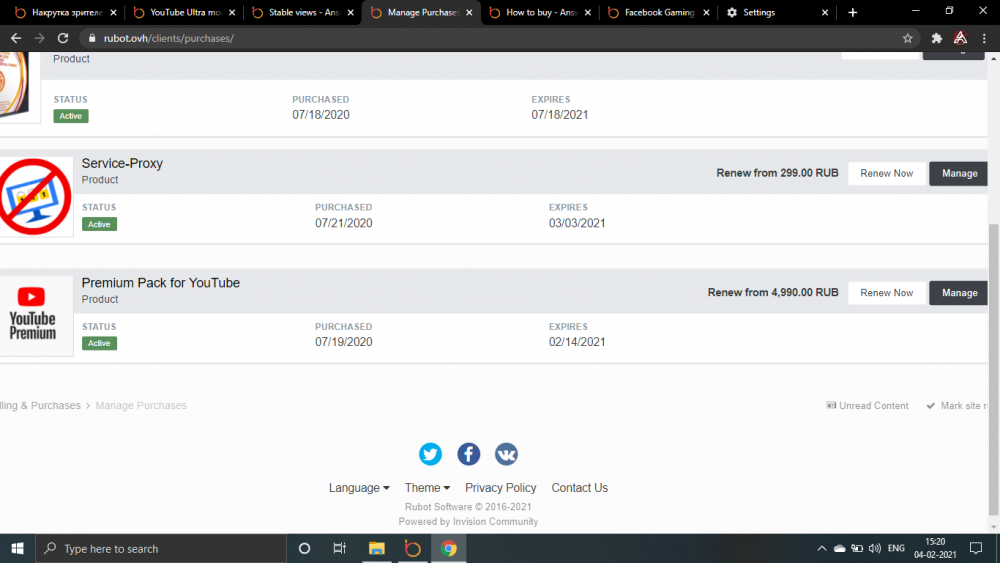Viewport: 1000px width, 563px height.
Task: Click Renew Now for Service-Proxy
Action: click(x=886, y=173)
